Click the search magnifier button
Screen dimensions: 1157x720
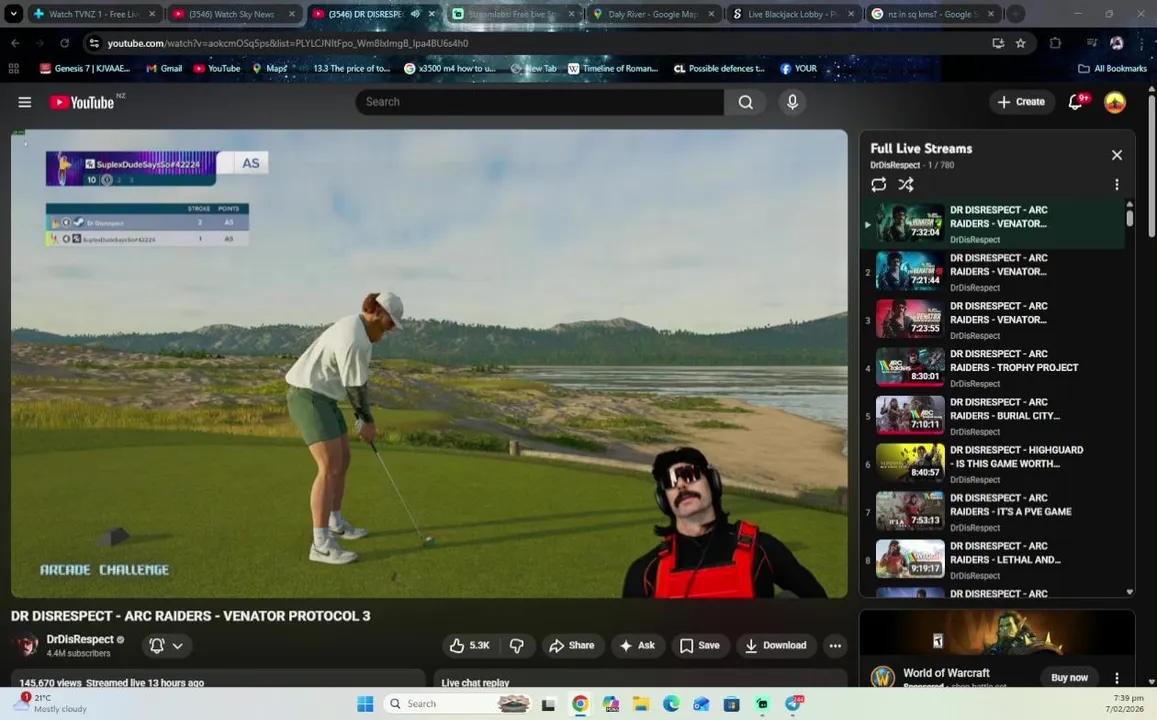point(745,102)
